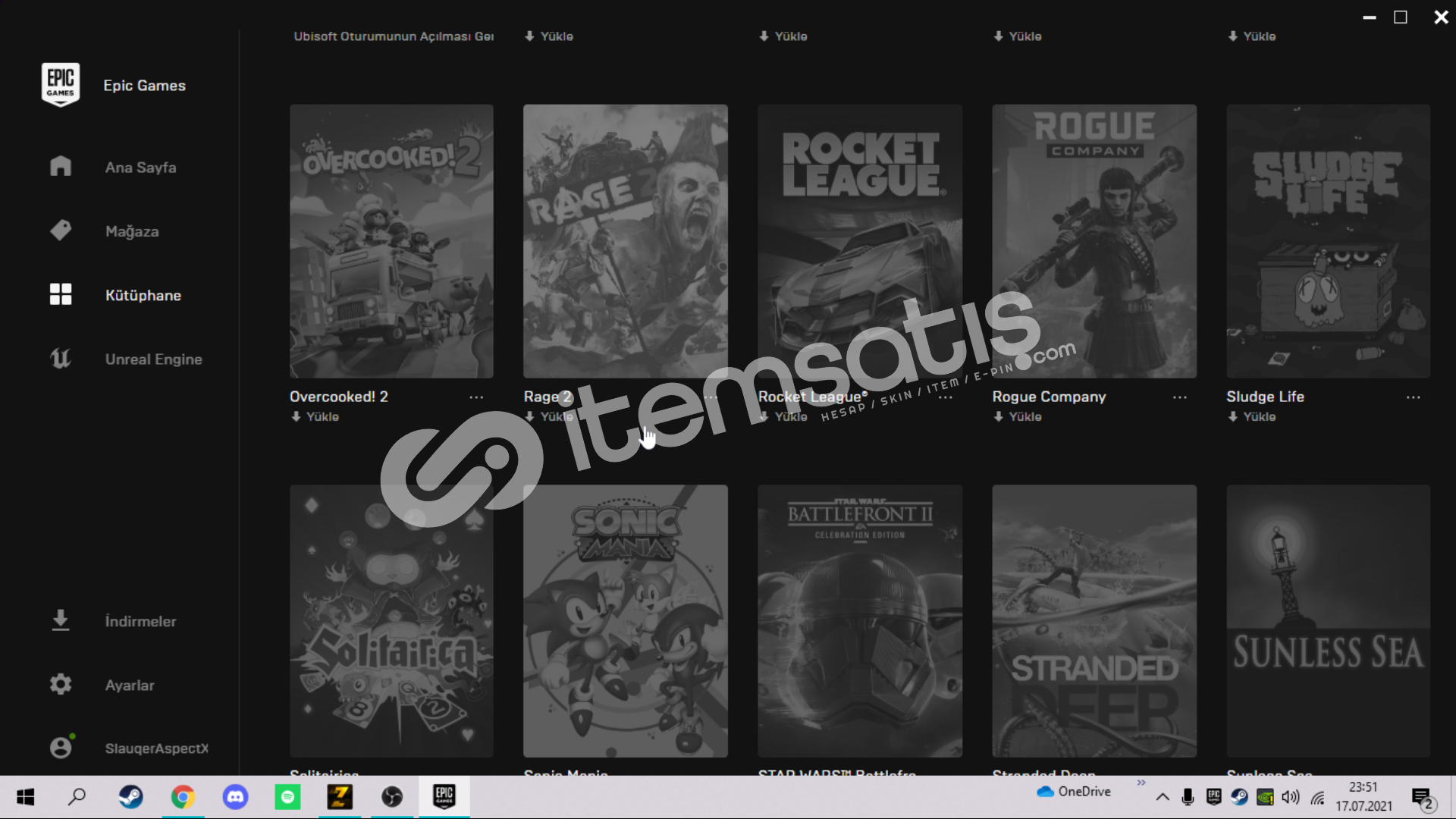
Task: Select the Kütüphane grid icon
Action: click(61, 294)
